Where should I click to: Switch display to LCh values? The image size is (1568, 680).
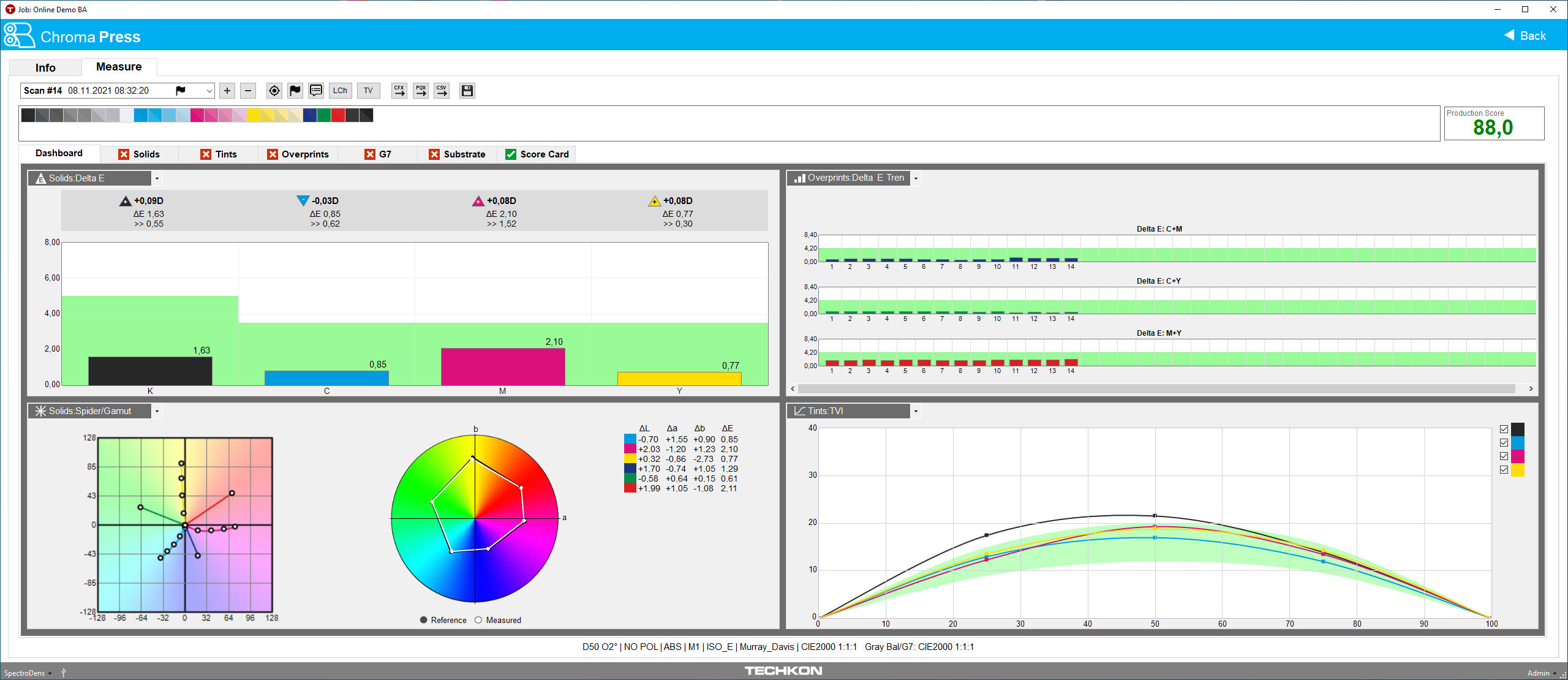[x=340, y=91]
